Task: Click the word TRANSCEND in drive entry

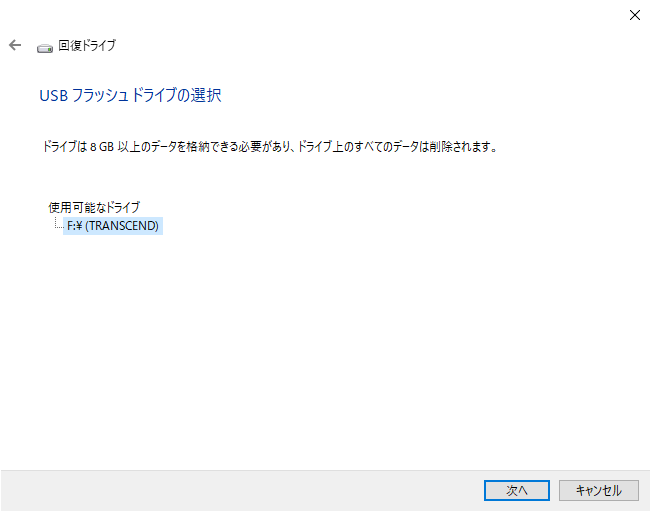Action: 122,225
